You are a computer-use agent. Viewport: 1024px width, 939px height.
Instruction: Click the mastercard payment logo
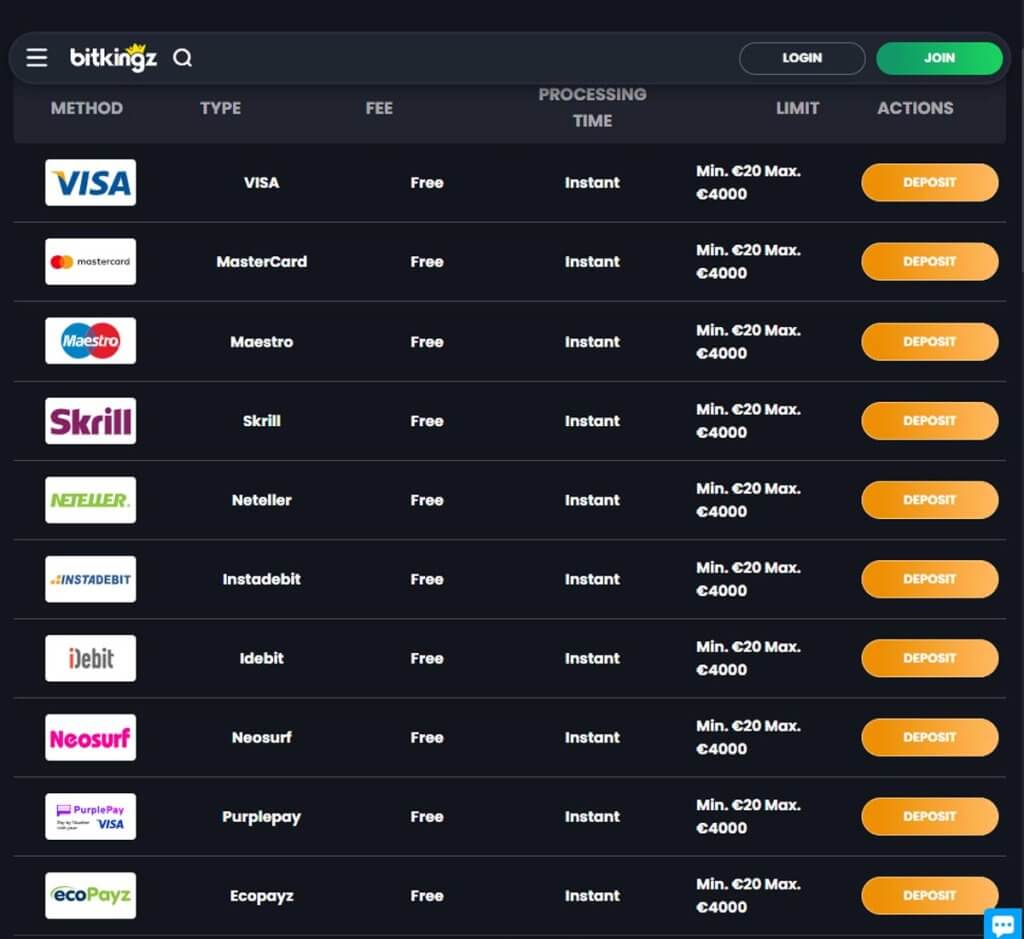point(91,261)
